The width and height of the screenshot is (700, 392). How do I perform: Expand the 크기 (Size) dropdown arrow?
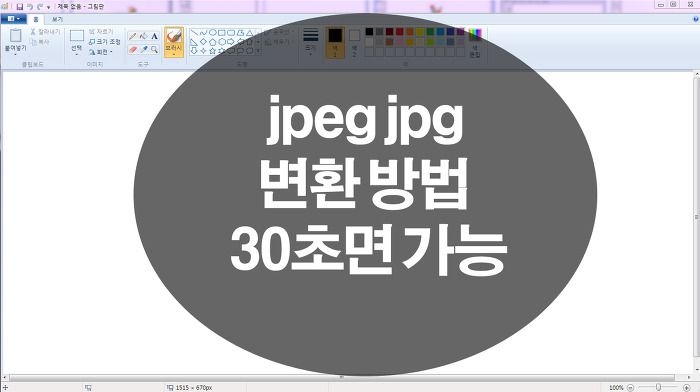tap(311, 54)
